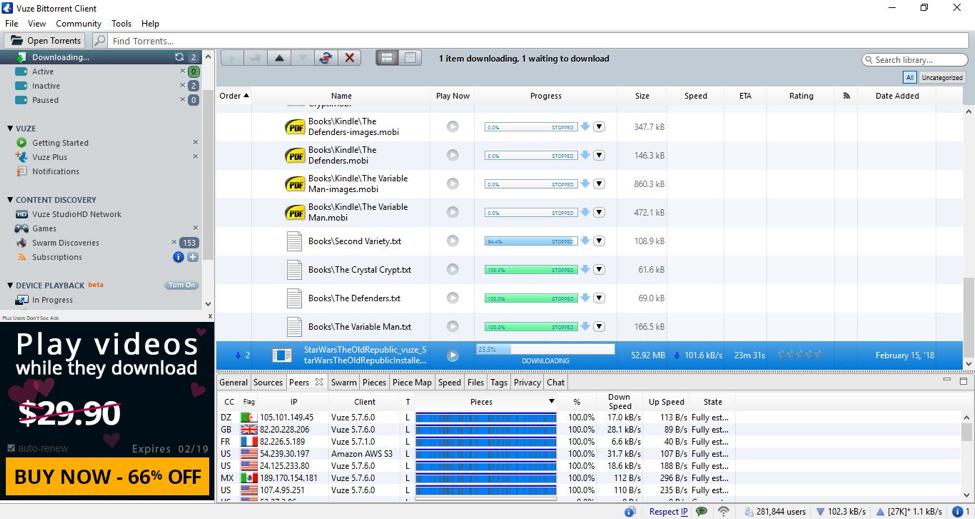Click the force recheck/refresh toolbar icon
The height and width of the screenshot is (519, 975).
(326, 58)
